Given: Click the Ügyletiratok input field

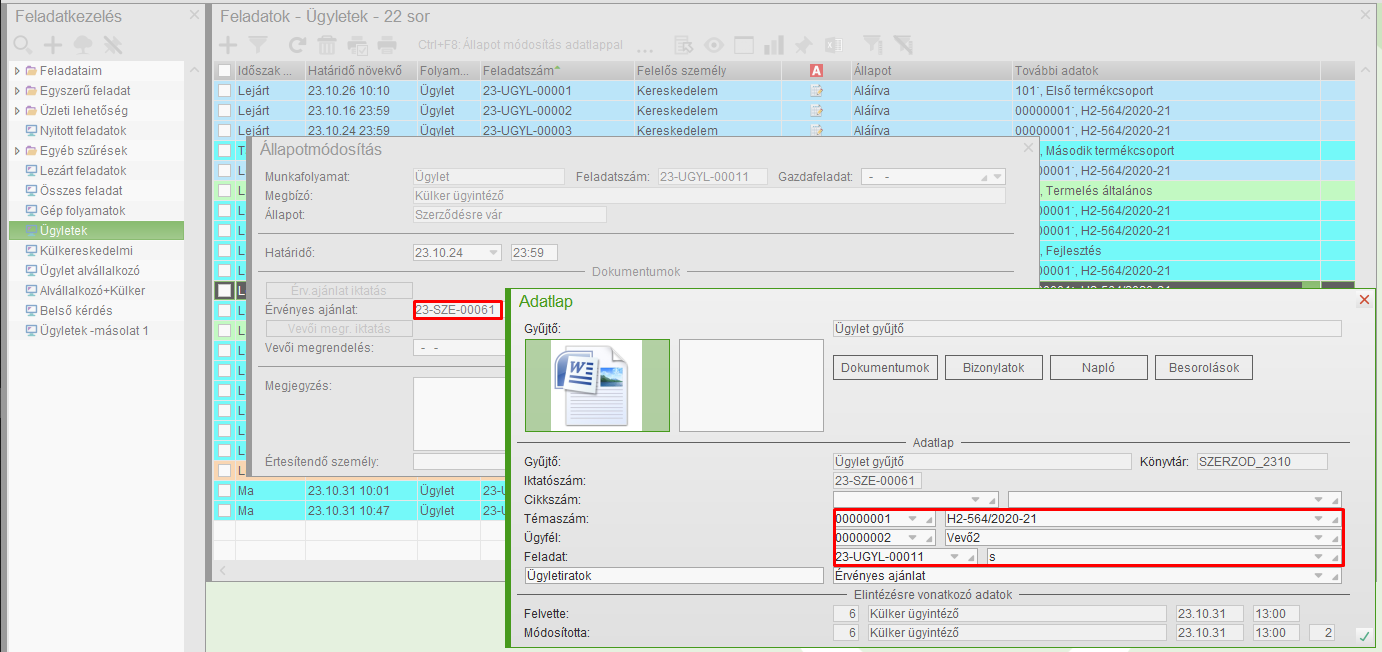Looking at the screenshot, I should [672, 576].
